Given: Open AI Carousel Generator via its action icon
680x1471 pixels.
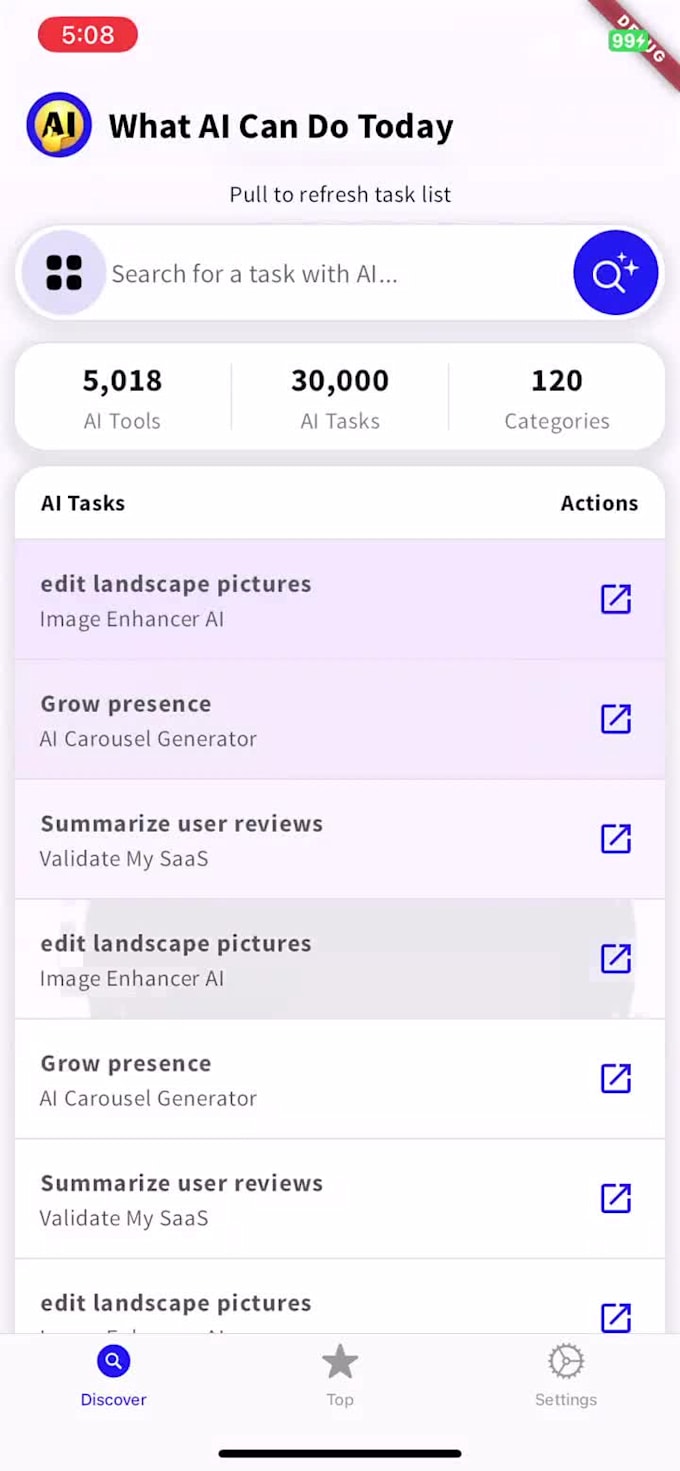Looking at the screenshot, I should coord(616,719).
